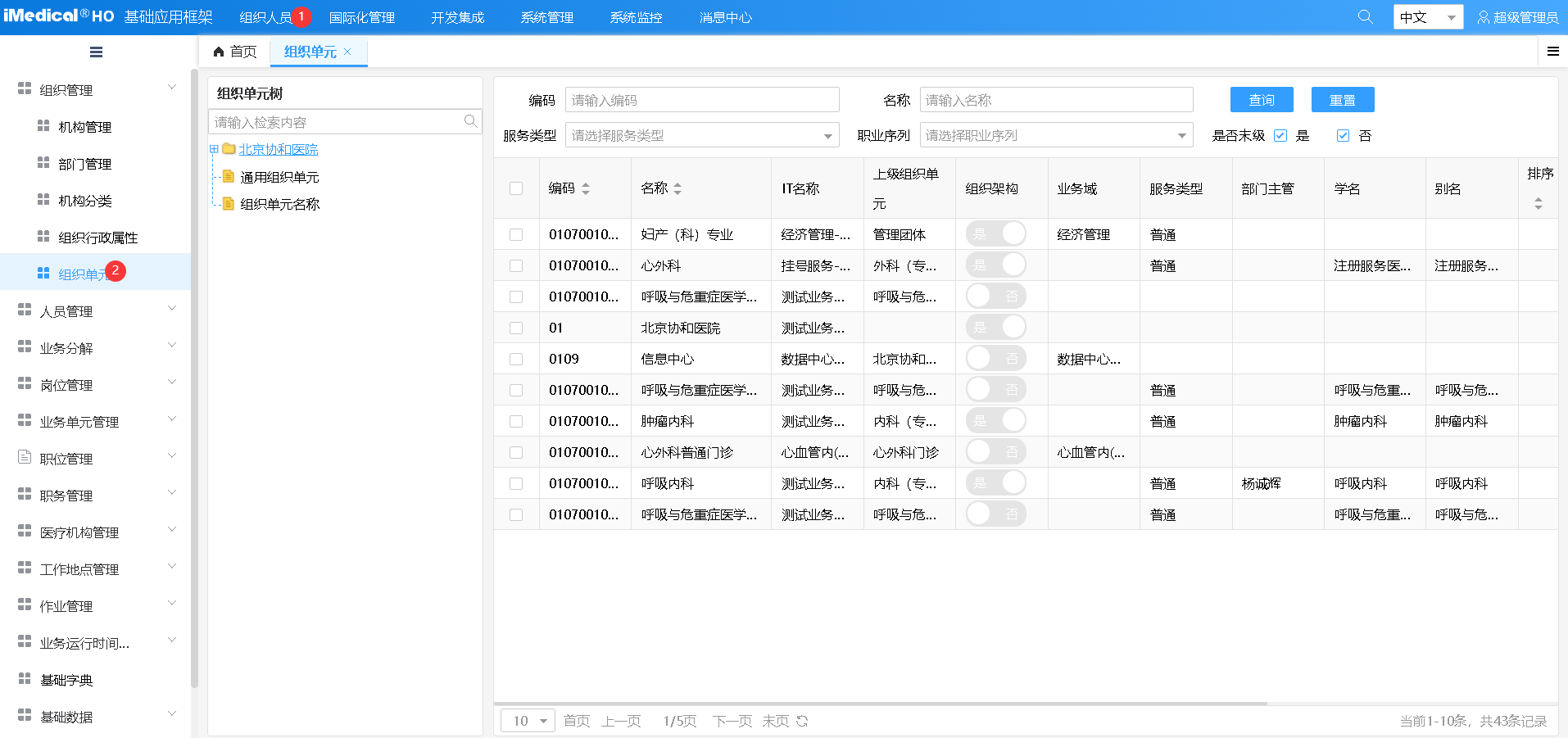
Task: Open the 系统管理 top menu
Action: pos(546,17)
